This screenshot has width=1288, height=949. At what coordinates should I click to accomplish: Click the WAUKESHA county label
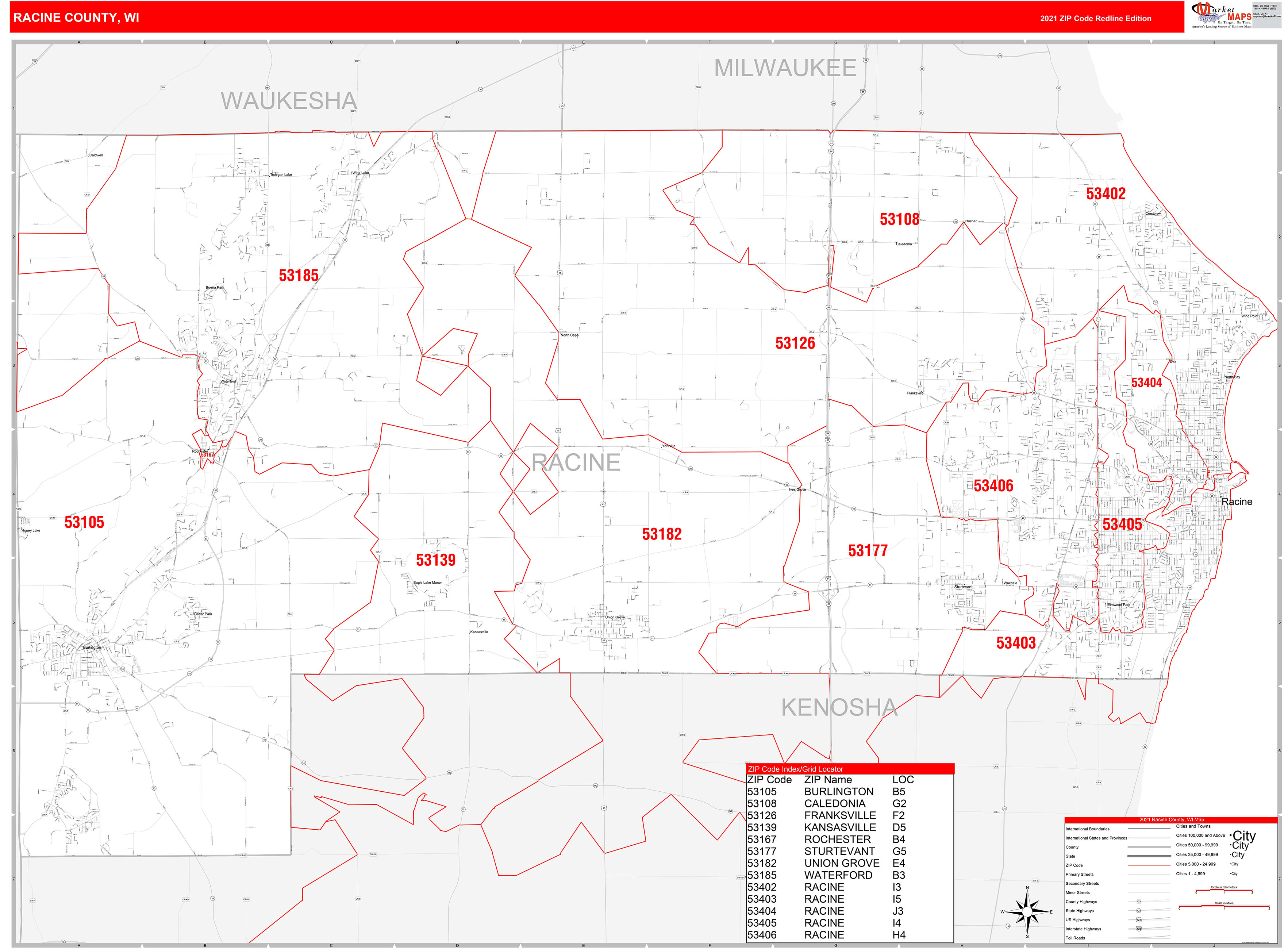click(x=289, y=100)
